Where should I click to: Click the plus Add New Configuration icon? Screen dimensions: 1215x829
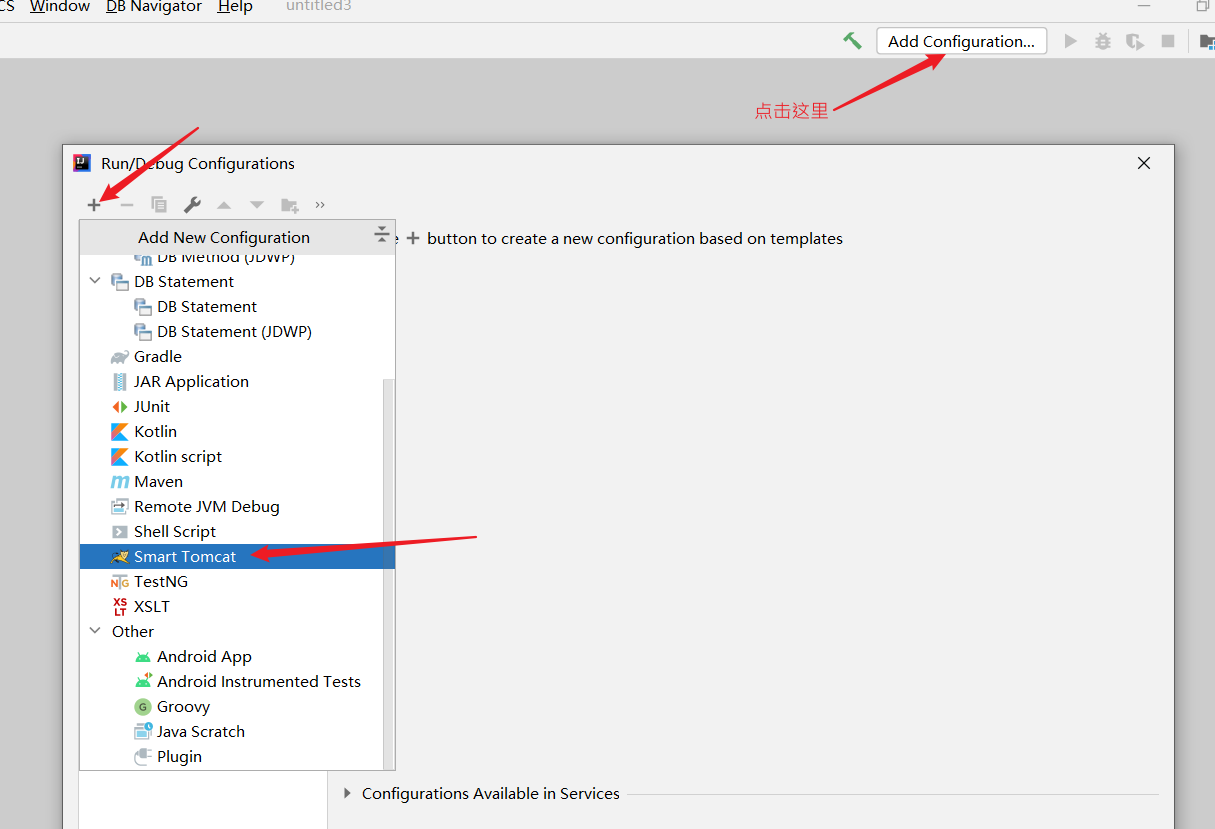(x=94, y=205)
